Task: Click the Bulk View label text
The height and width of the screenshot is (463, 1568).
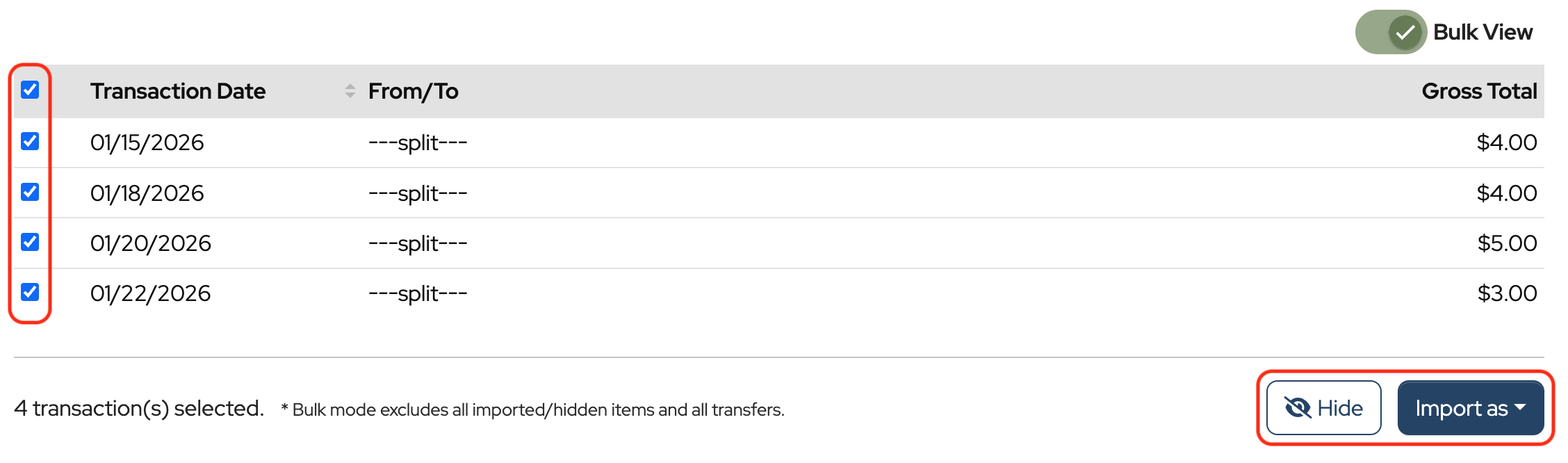Action: (x=1483, y=32)
